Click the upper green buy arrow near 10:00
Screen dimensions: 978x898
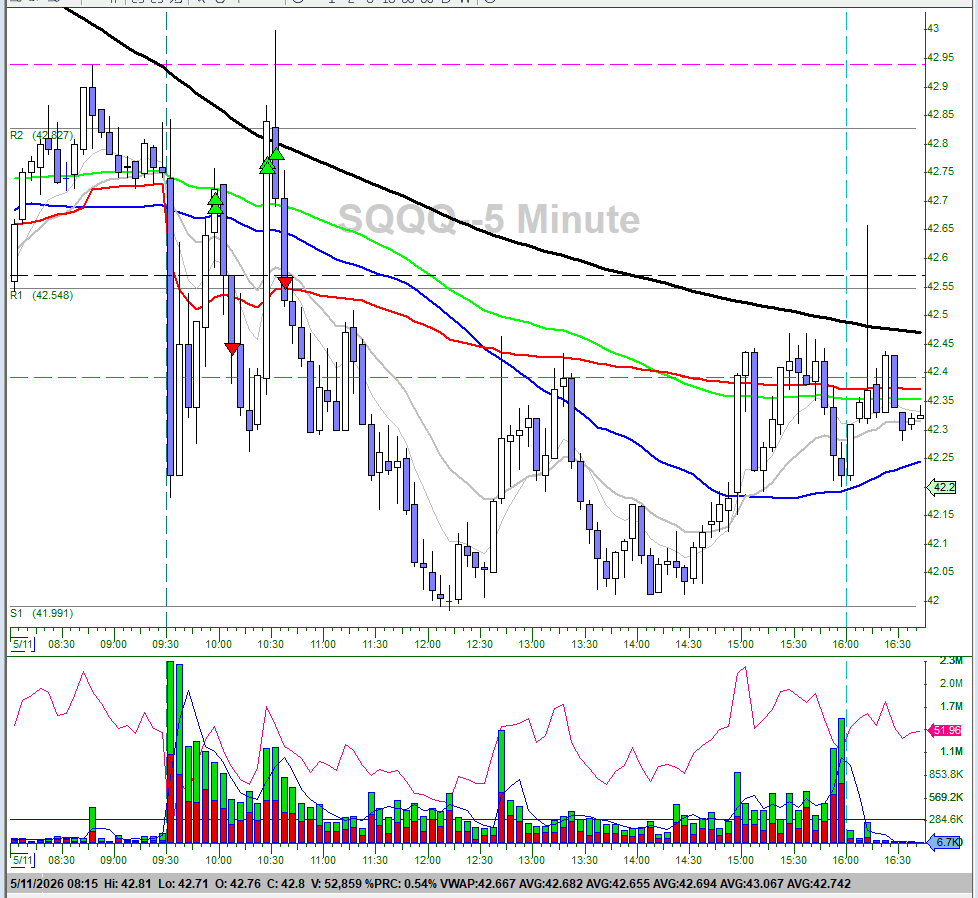215,200
